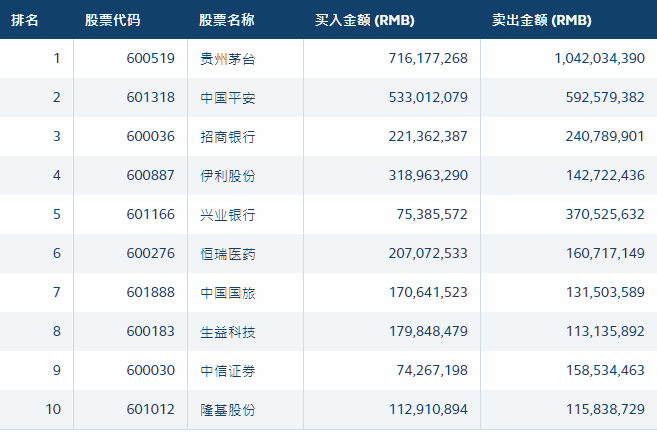Click sell amount 115,838,729
The image size is (657, 432).
pos(605,409)
